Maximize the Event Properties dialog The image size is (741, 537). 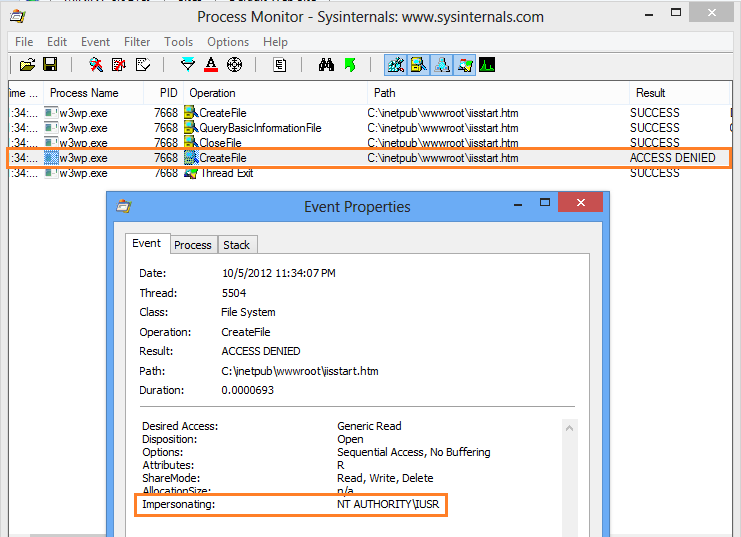tap(545, 202)
